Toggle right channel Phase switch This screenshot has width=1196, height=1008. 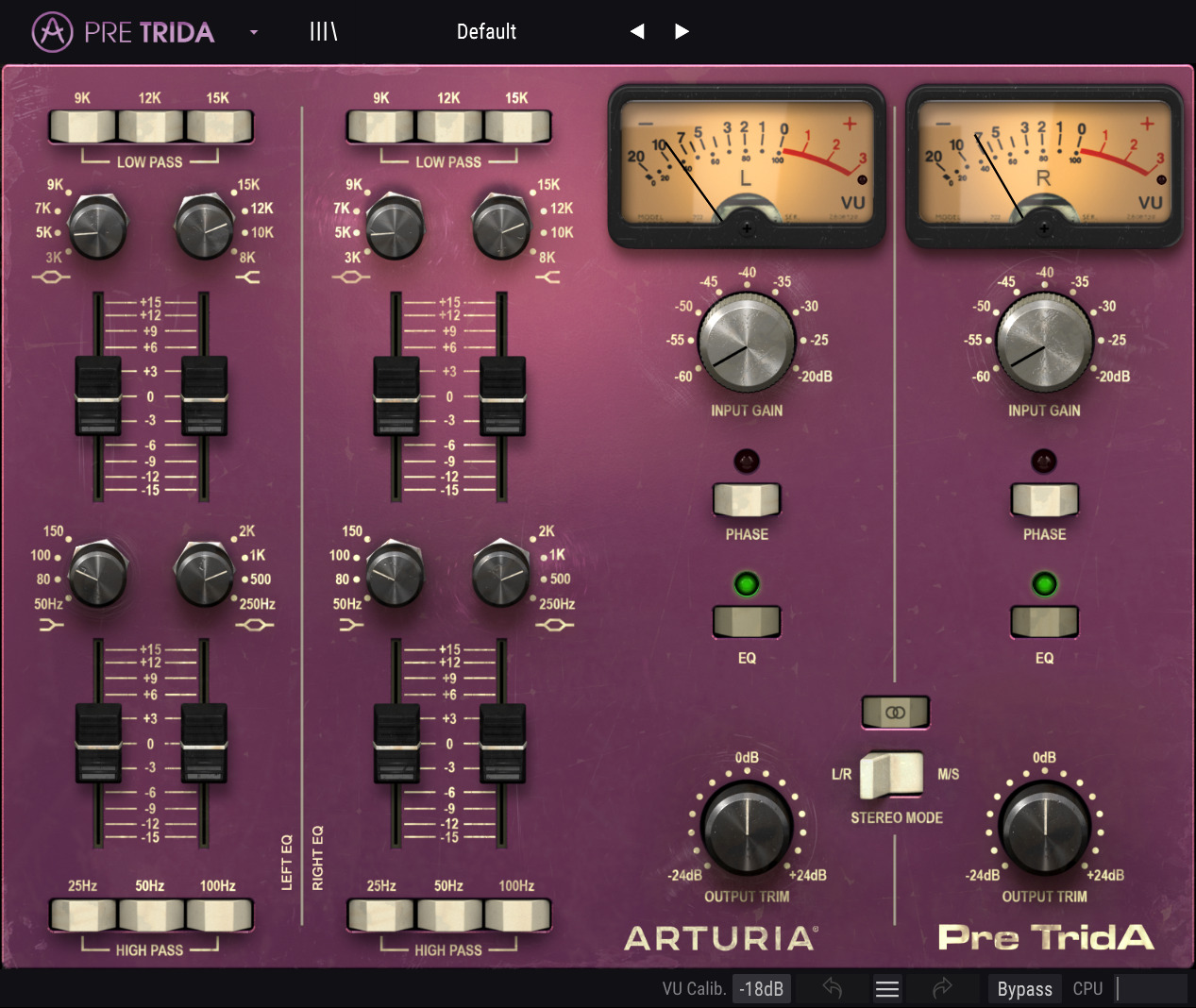(1044, 499)
